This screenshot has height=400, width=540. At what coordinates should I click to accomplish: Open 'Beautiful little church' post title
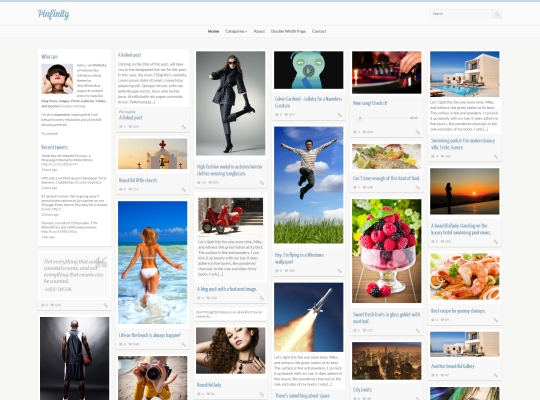138,180
